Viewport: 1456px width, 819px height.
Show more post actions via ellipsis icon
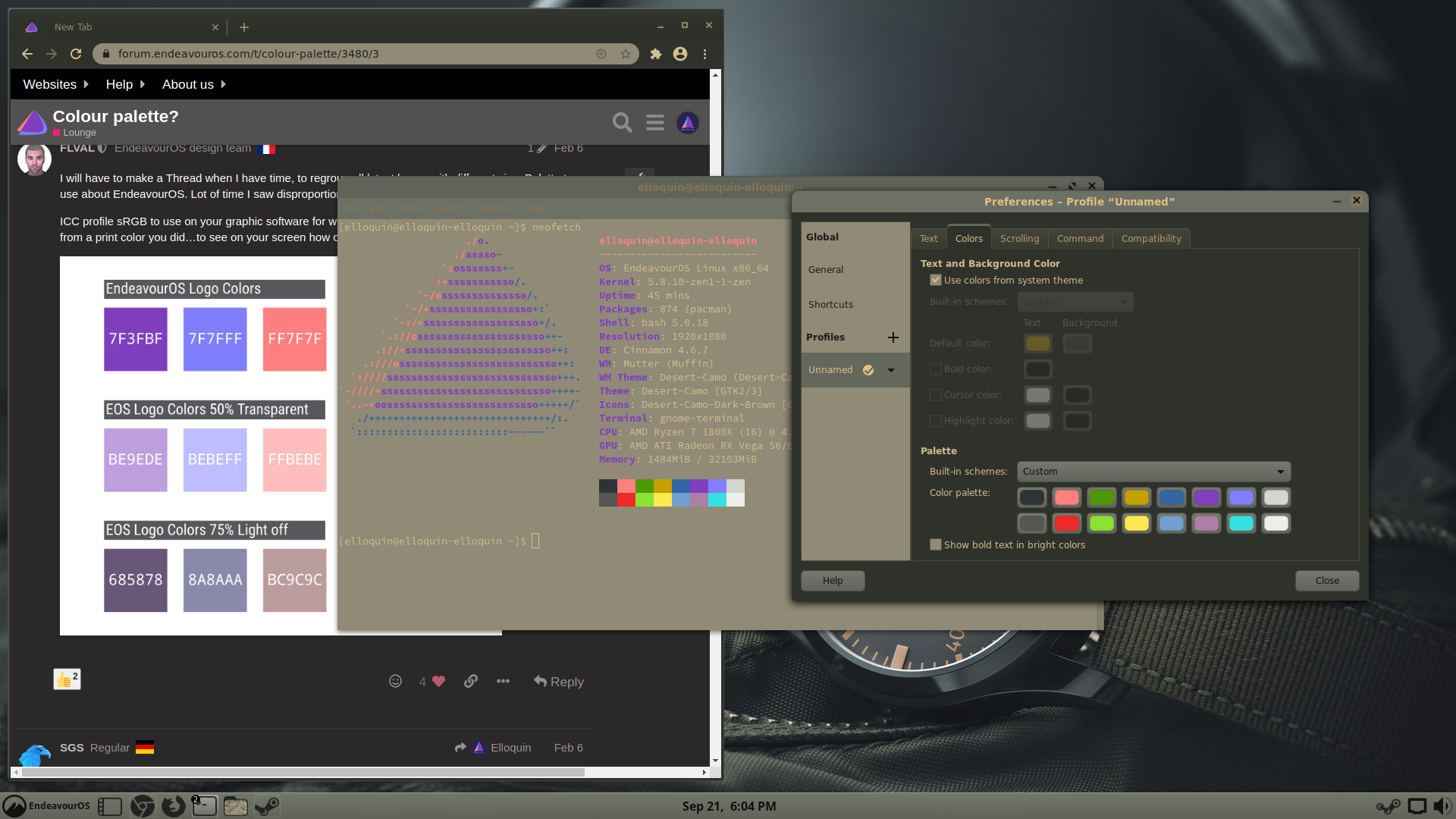tap(503, 681)
